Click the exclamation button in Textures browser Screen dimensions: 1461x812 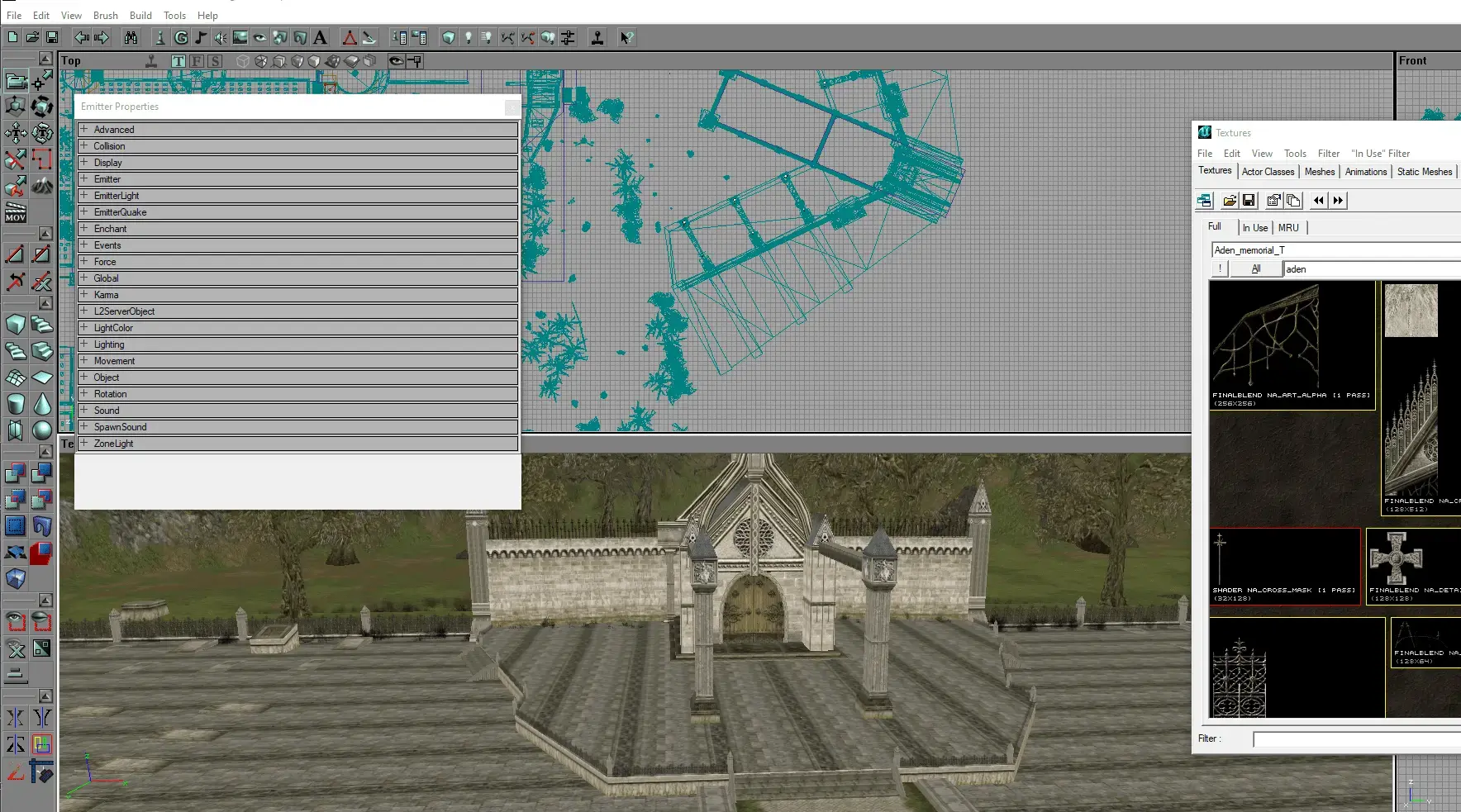(x=1220, y=269)
